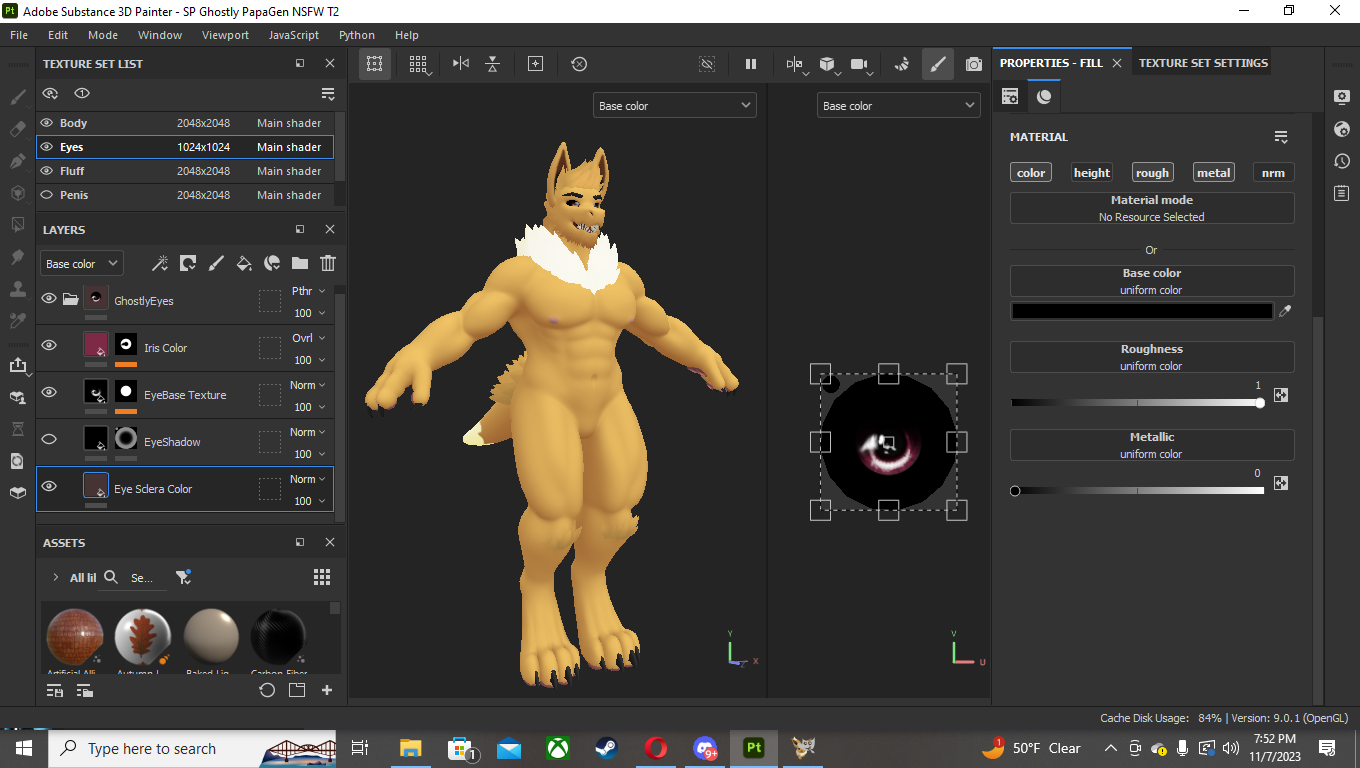Switch to the Texture Set Settings tab

coord(1202,63)
